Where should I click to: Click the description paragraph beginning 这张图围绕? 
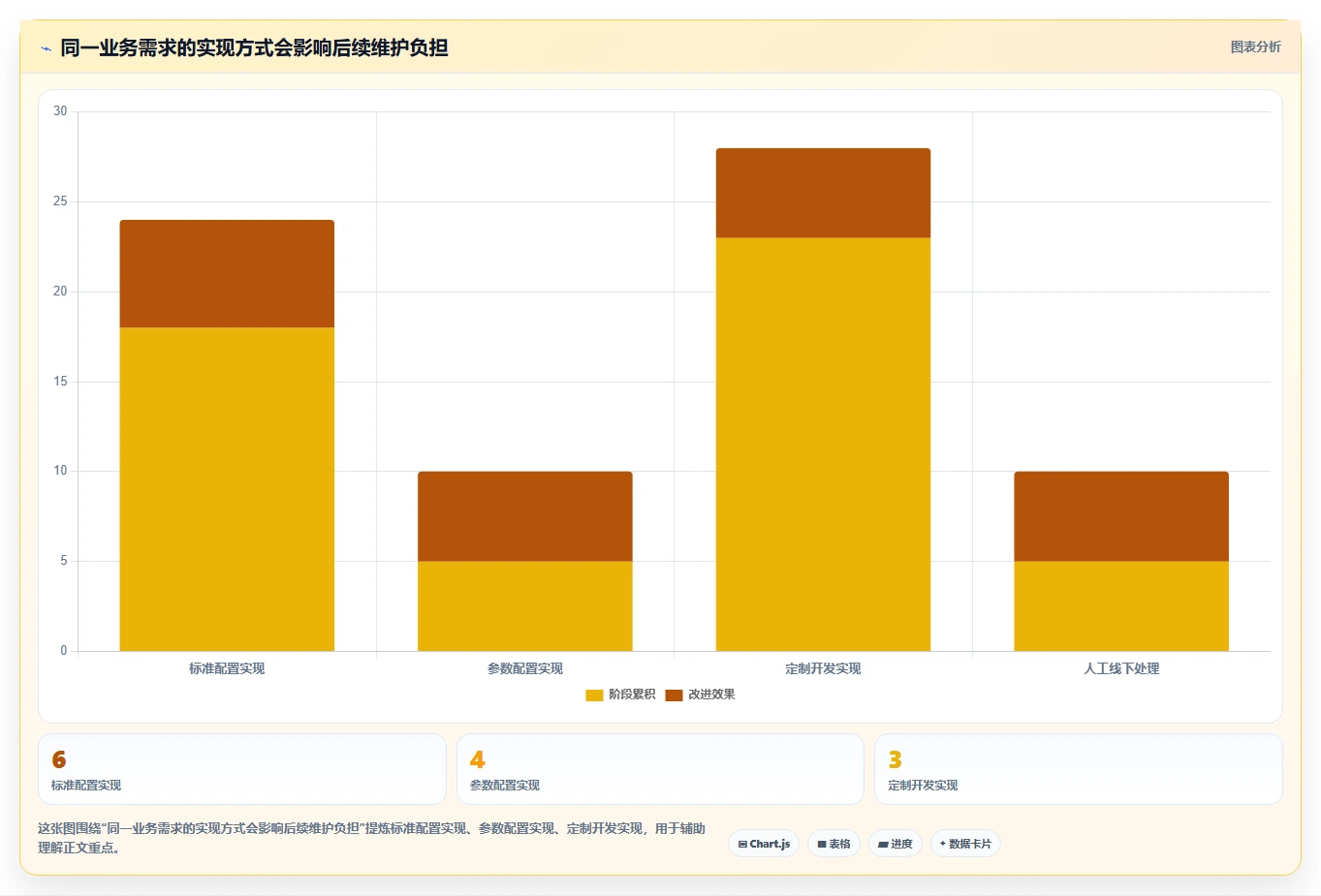click(x=372, y=838)
